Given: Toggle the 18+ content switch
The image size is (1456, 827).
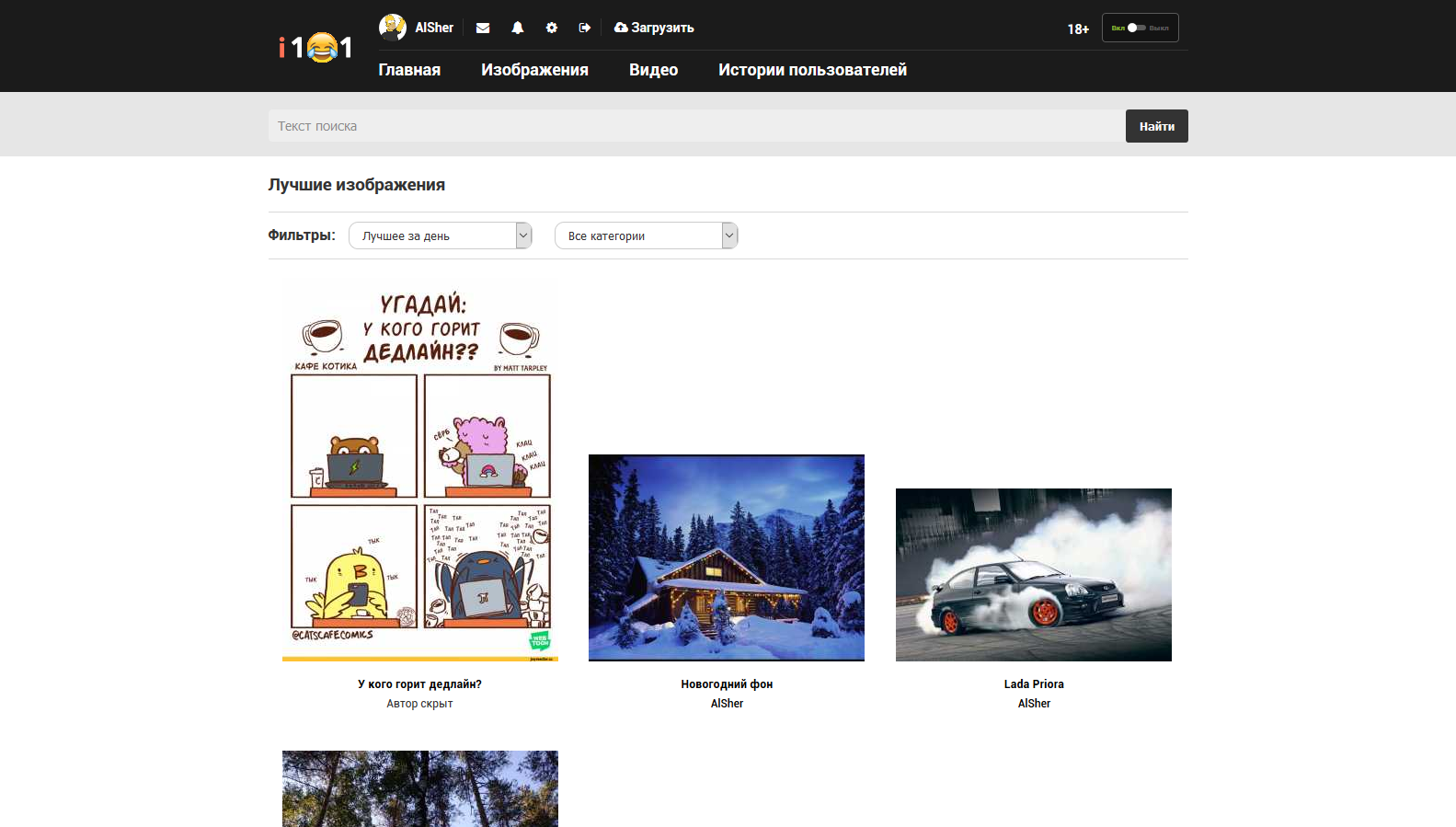Looking at the screenshot, I should 1137,28.
